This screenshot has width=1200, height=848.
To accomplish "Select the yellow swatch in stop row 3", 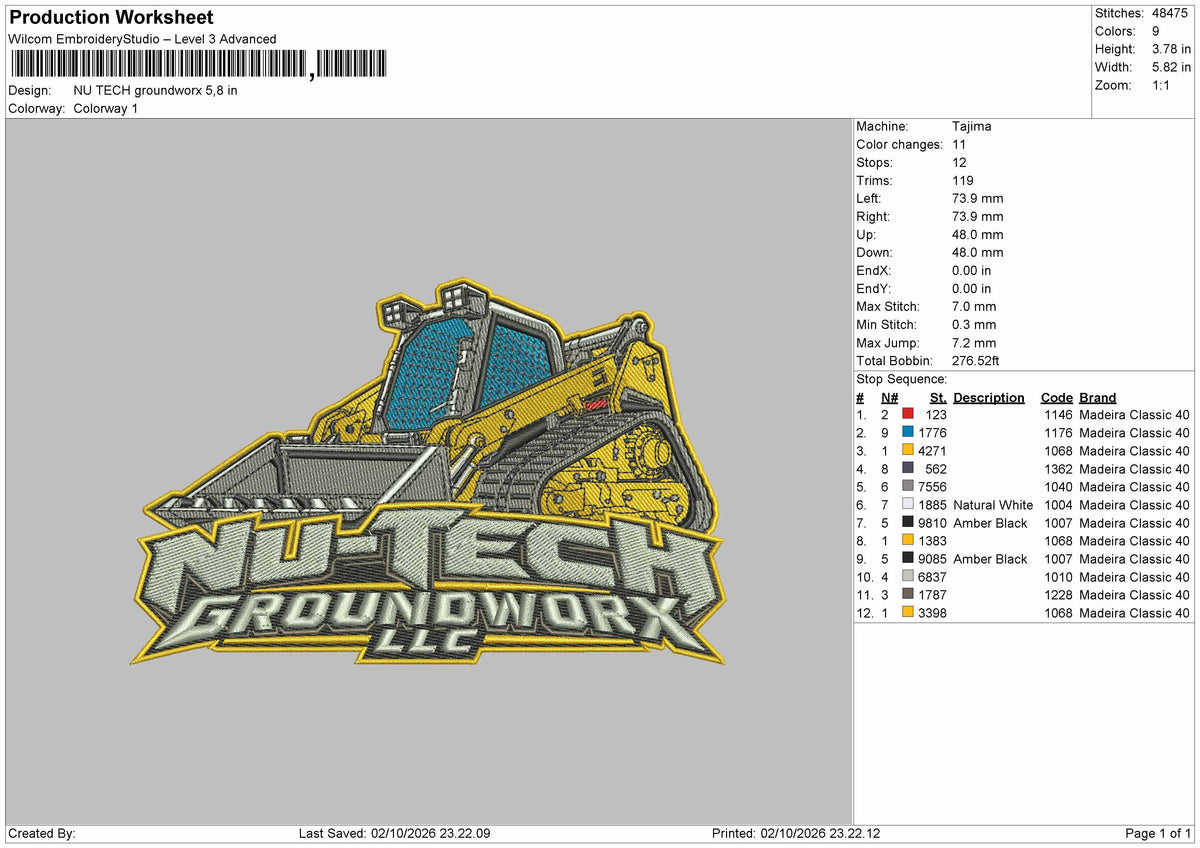I will pyautogui.click(x=907, y=450).
